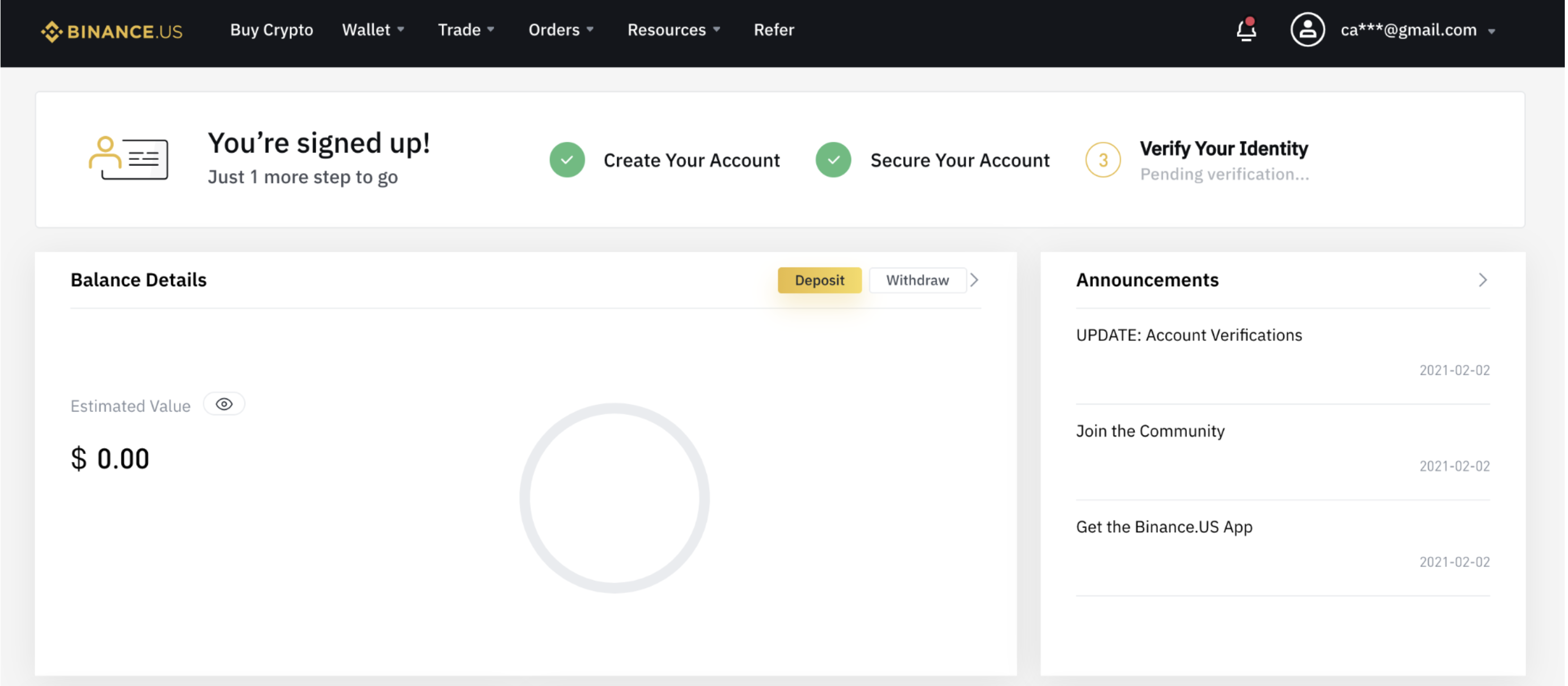Click the green check beside Create Your Account
The height and width of the screenshot is (686, 1568).
point(567,160)
